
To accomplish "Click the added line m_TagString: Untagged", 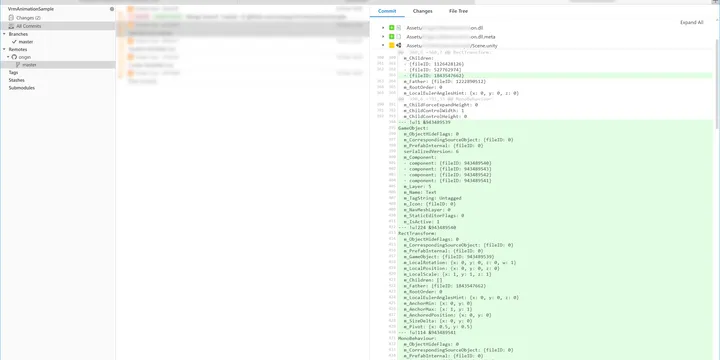I will 433,198.
